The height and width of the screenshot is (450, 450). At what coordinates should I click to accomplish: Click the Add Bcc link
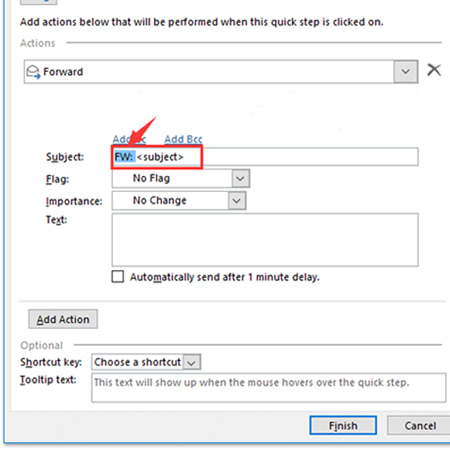coord(183,139)
